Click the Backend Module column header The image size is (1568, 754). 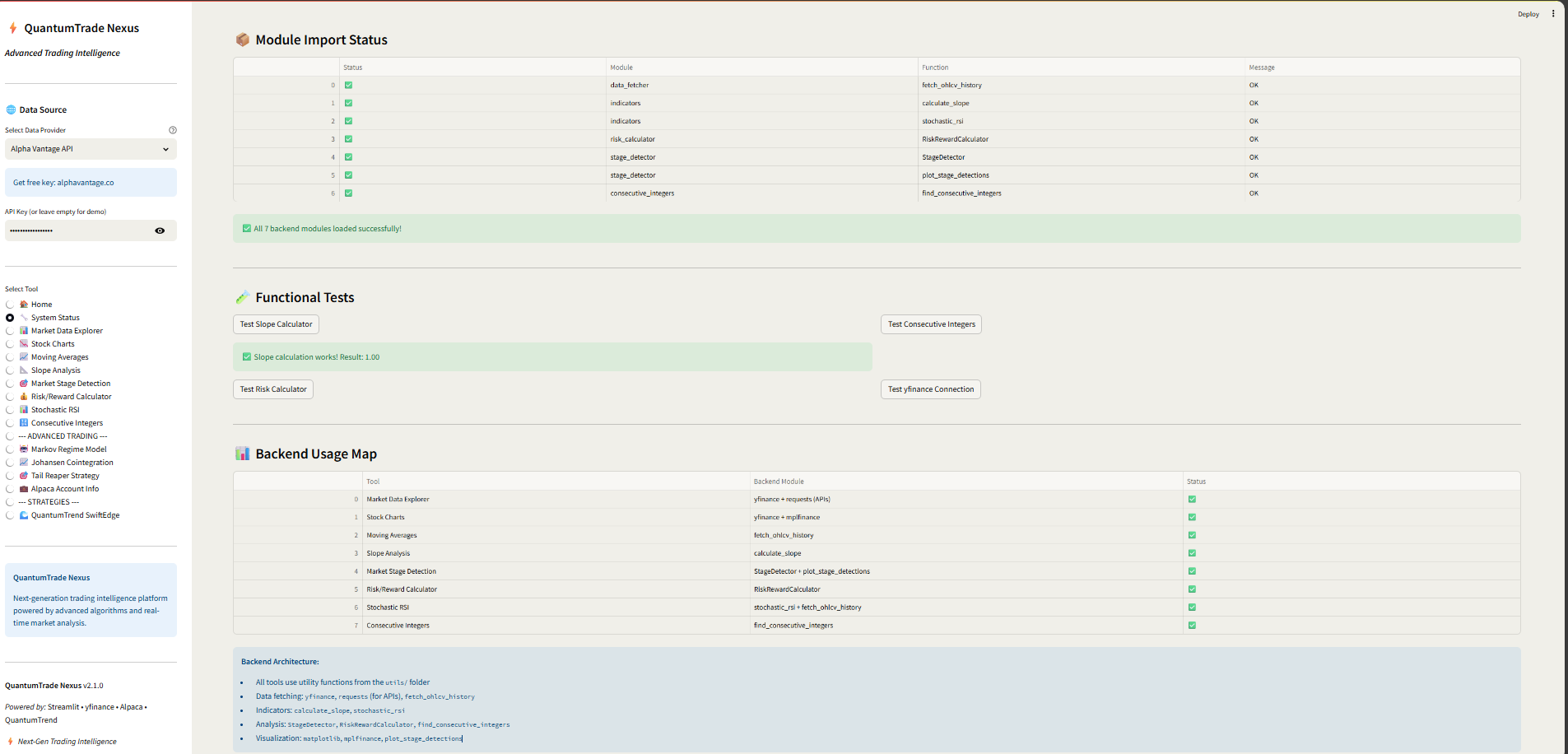965,482
